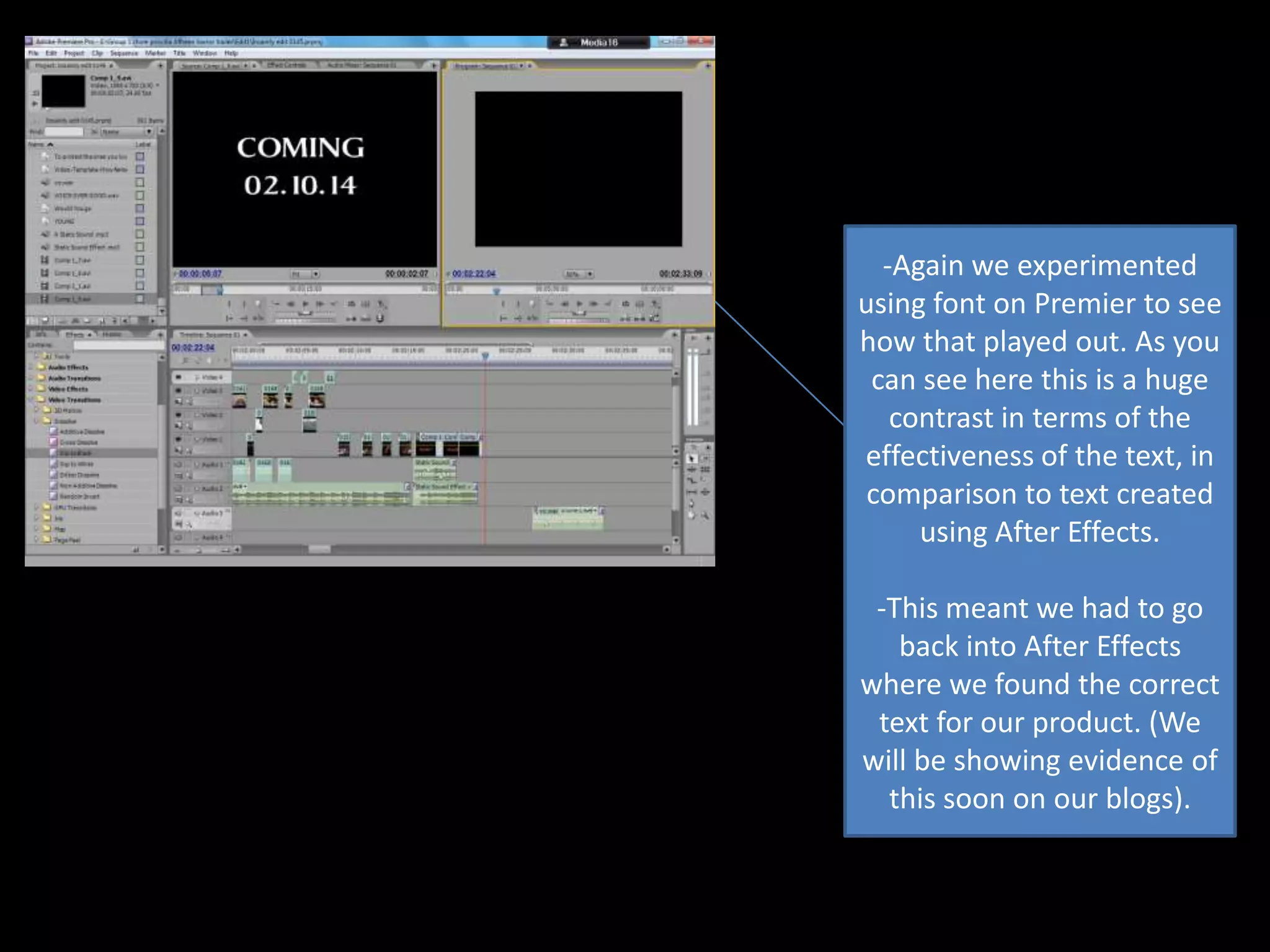1270x952 pixels.
Task: Click the Timeline panel current timecode
Action: pyautogui.click(x=193, y=348)
